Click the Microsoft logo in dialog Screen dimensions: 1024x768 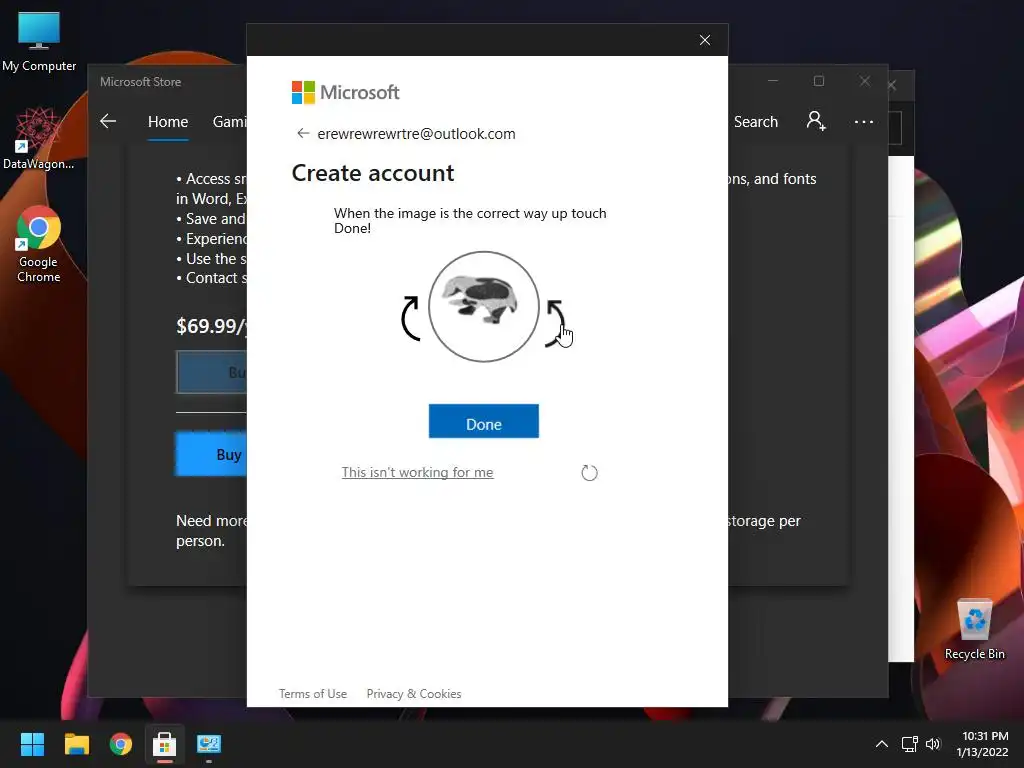coord(345,93)
